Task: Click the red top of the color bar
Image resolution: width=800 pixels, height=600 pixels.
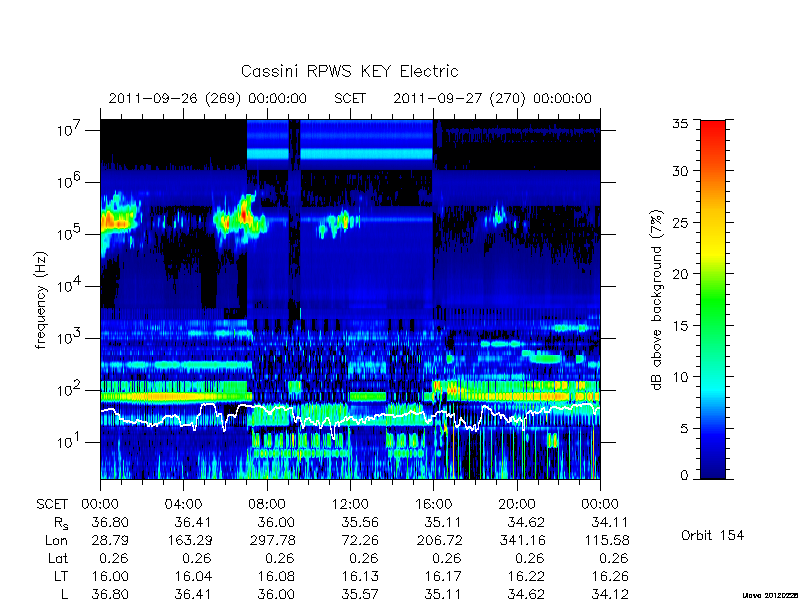Action: (713, 127)
